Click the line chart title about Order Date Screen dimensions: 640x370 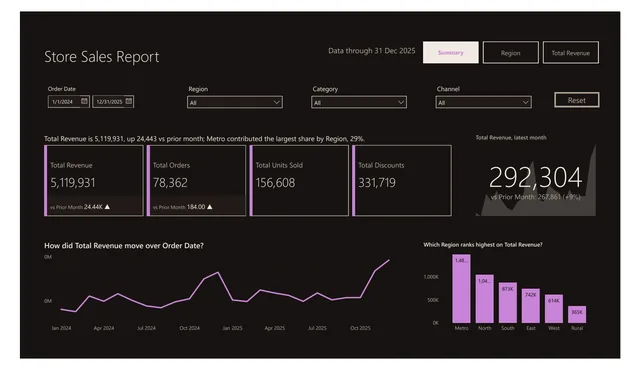click(124, 246)
